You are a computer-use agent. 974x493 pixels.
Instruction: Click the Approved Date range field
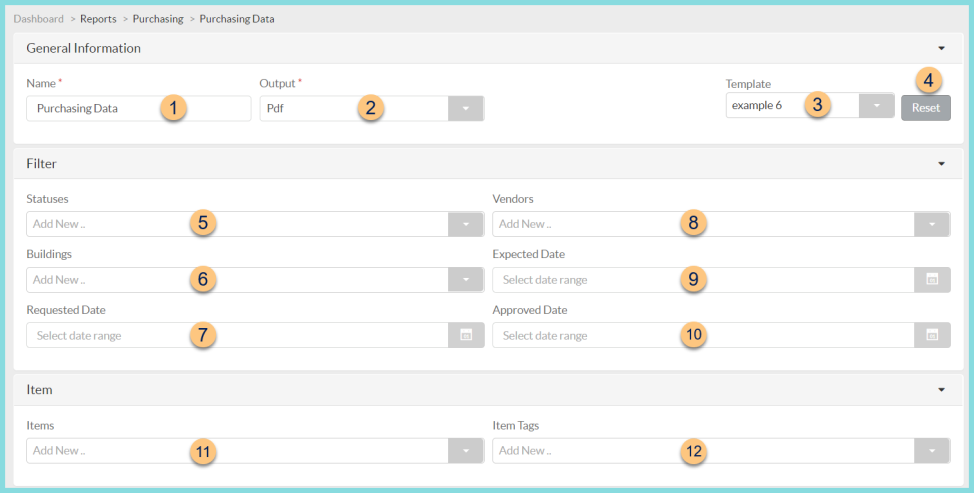pos(703,335)
